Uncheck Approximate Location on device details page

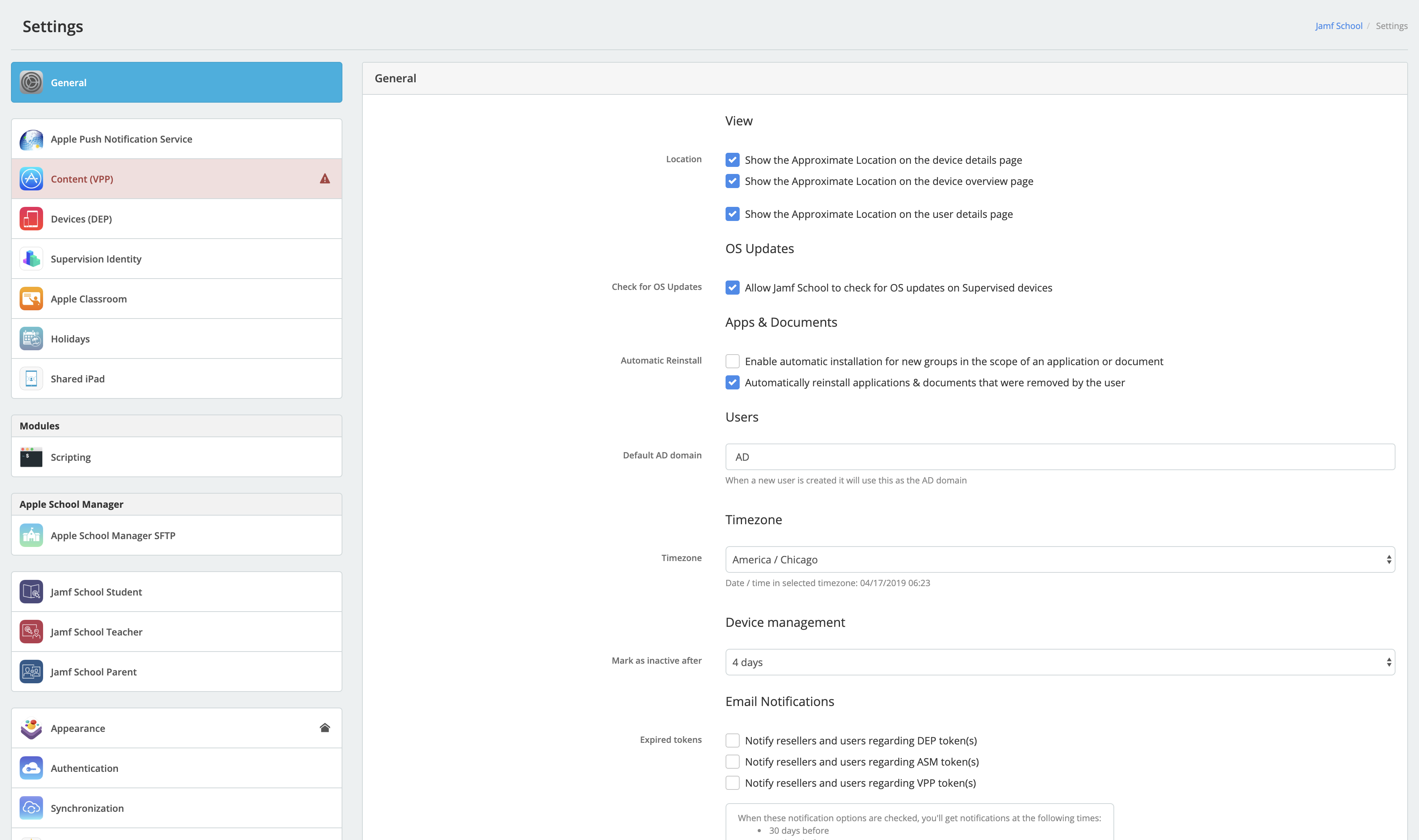(733, 160)
